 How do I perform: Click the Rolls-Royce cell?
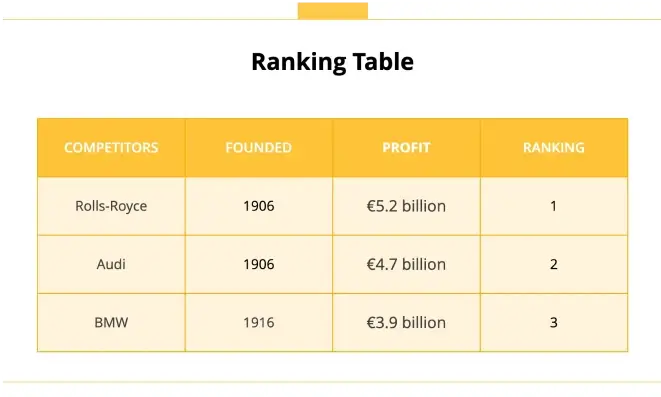point(111,206)
